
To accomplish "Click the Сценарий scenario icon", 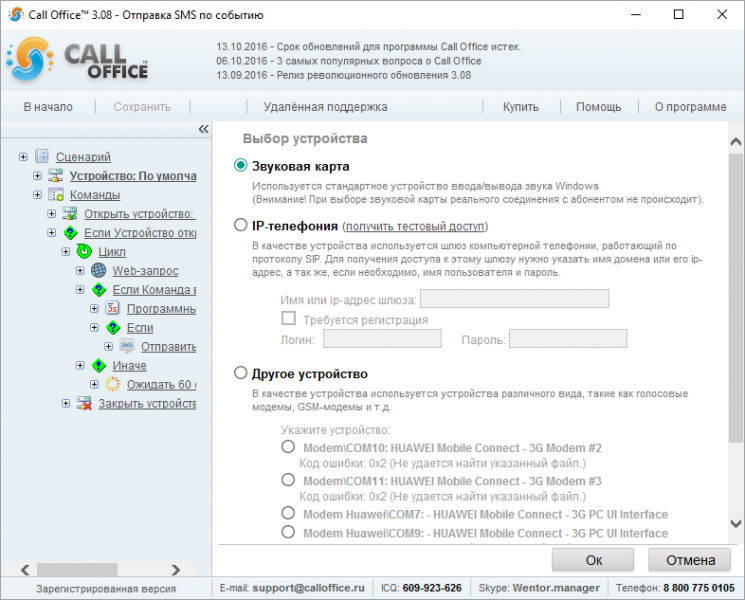I will [x=42, y=156].
